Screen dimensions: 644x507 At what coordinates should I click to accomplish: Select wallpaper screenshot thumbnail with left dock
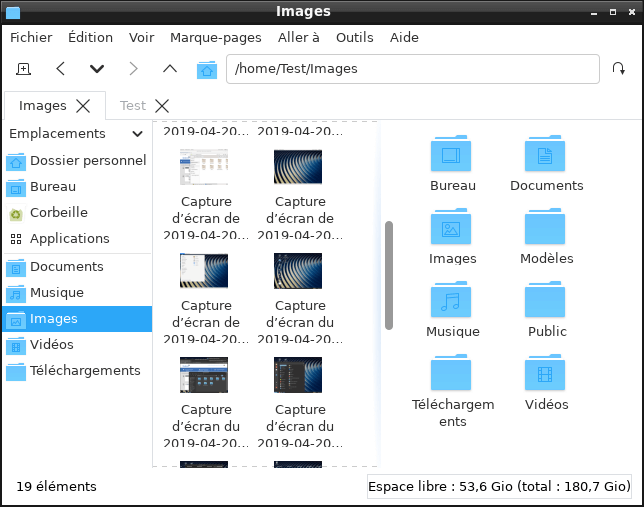[298, 271]
